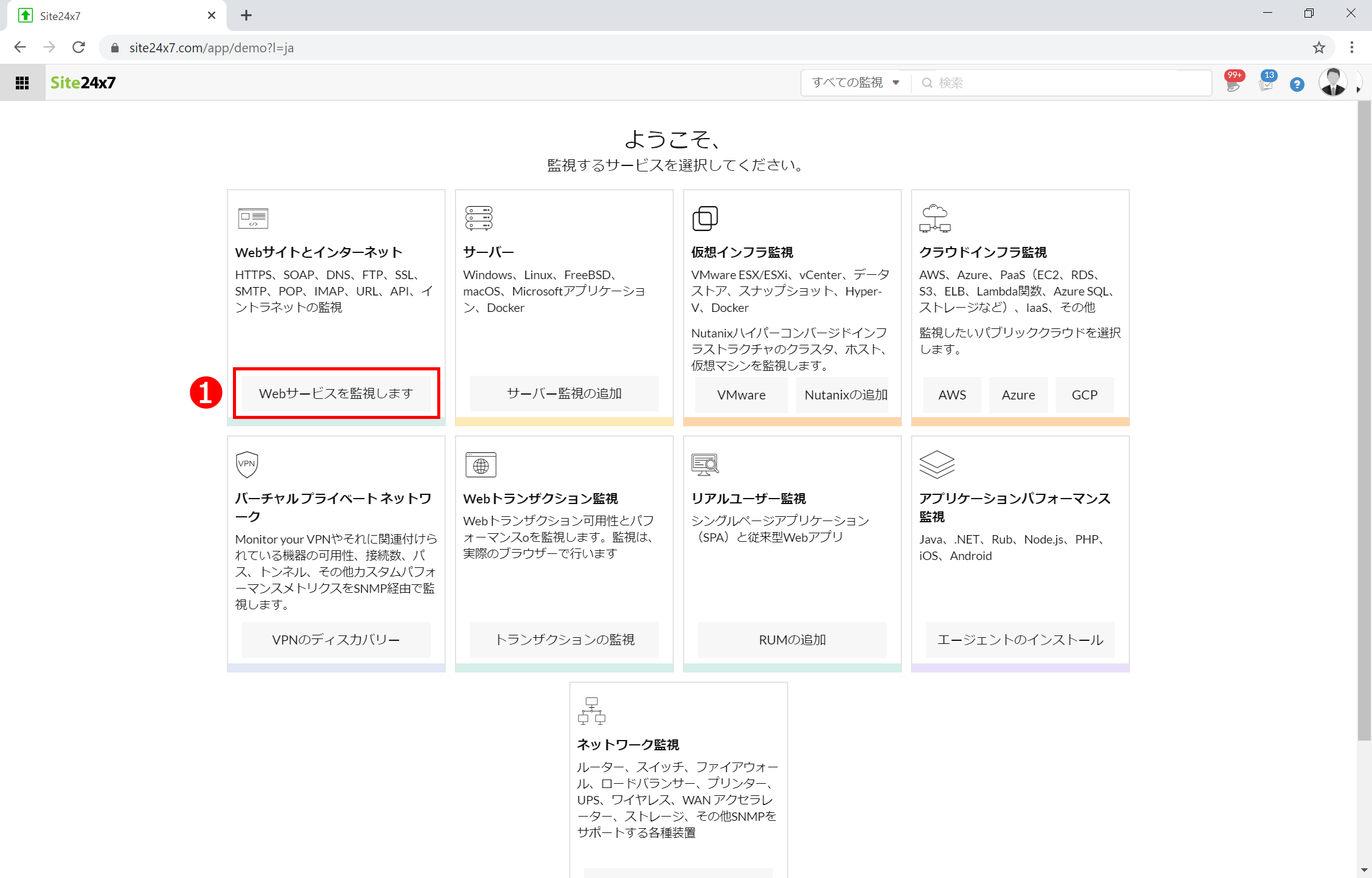Viewport: 1372px width, 878px height.
Task: Open the user profile avatar
Action: coord(1333,82)
